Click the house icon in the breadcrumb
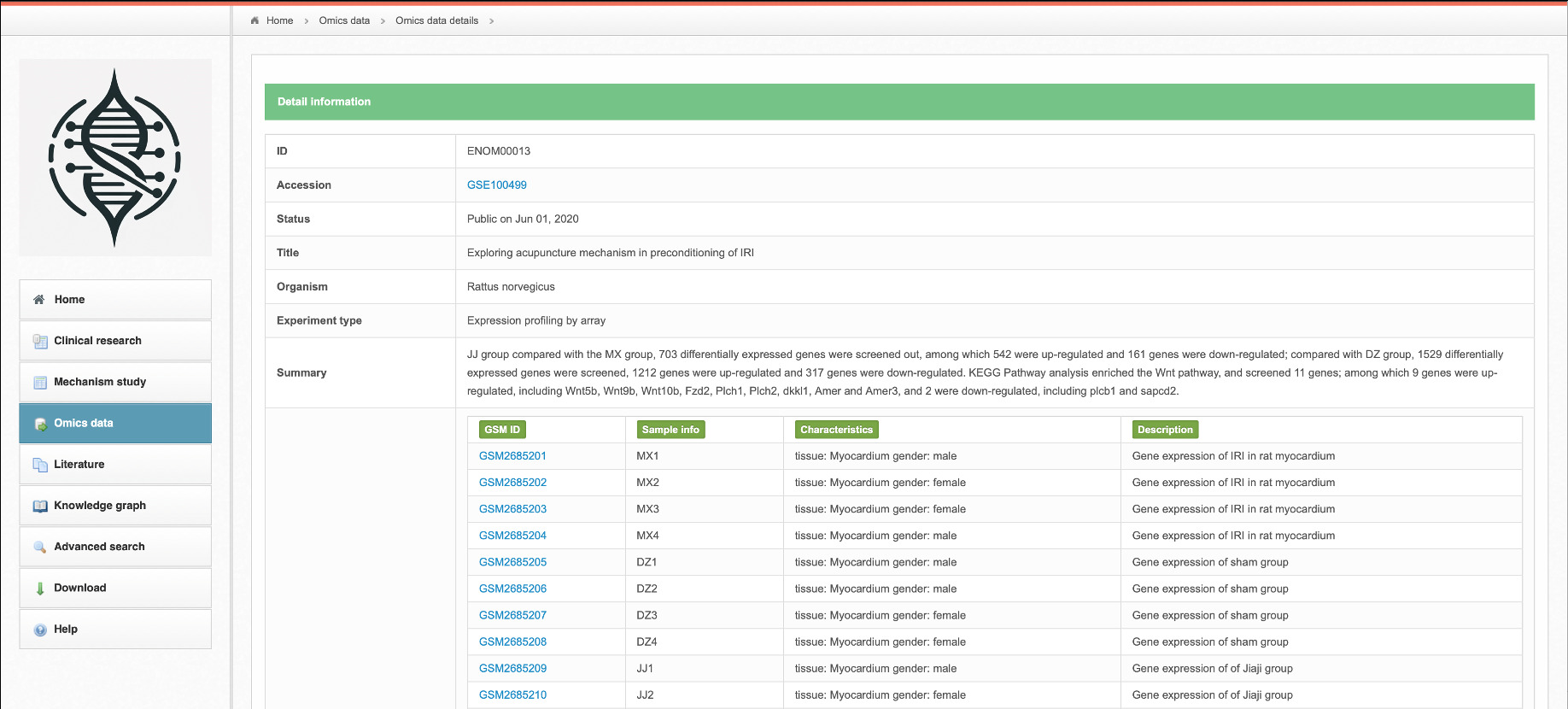The height and width of the screenshot is (709, 1568). (255, 21)
